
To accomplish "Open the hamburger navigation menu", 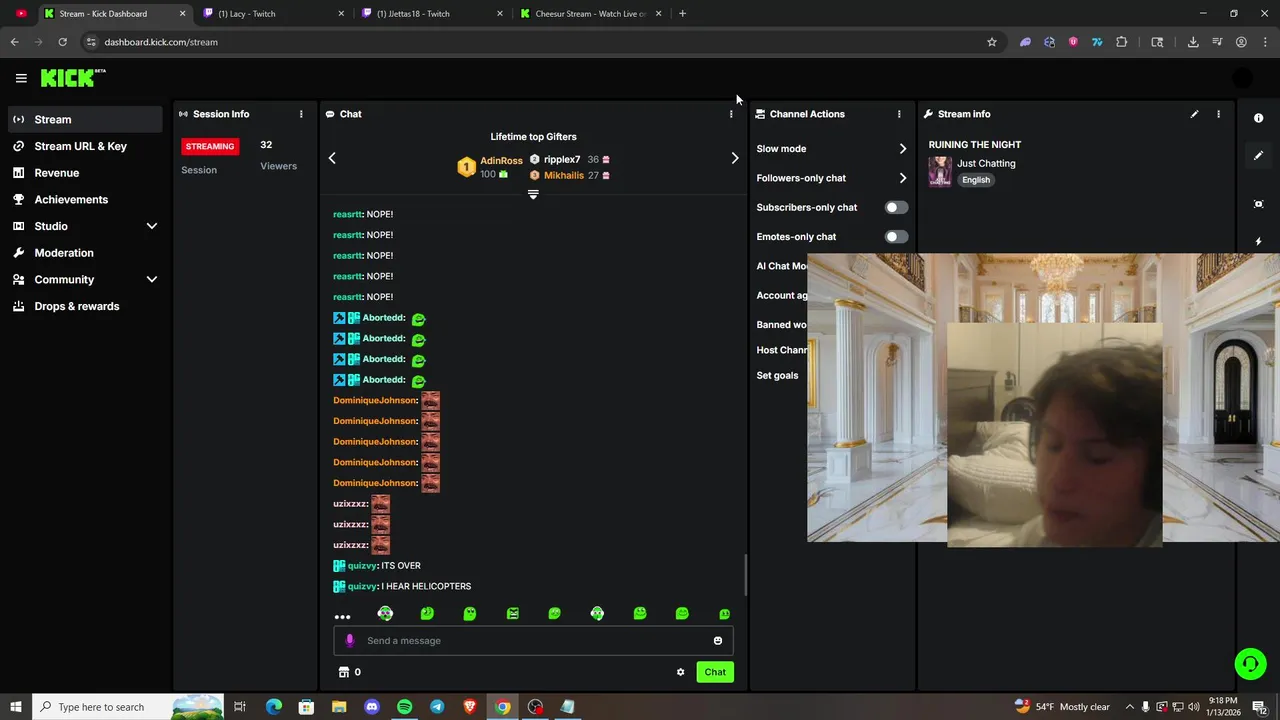I will (21, 78).
